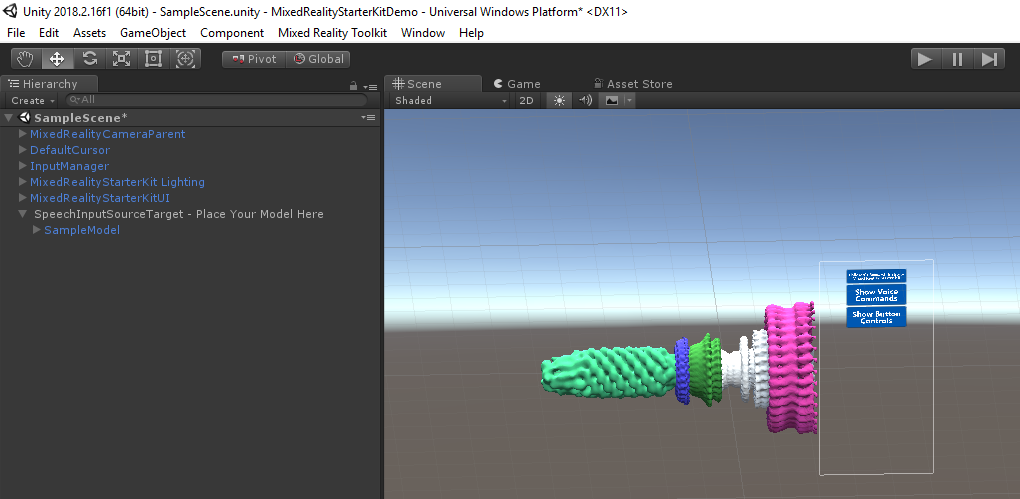Click the Hierarchy search field
Screen dimensions: 1020x499
pyautogui.click(x=215, y=101)
